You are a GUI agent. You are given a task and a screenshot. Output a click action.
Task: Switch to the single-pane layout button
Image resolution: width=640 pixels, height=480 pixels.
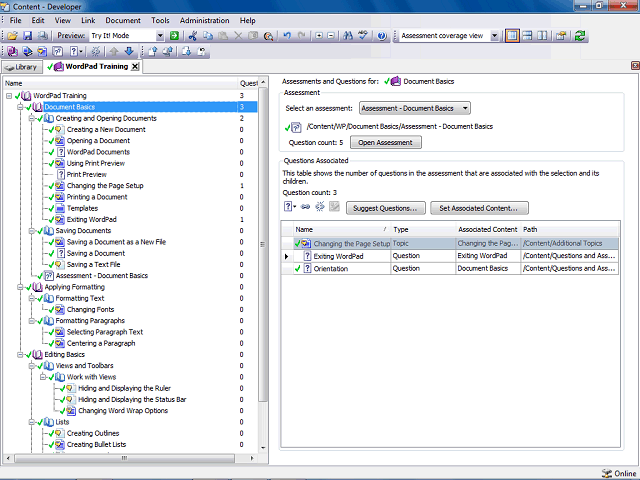click(x=512, y=36)
